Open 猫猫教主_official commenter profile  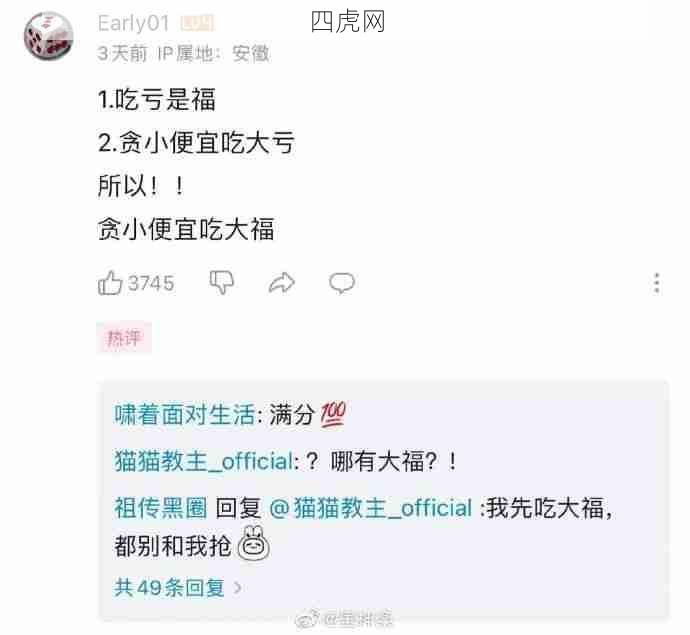pyautogui.click(x=204, y=461)
